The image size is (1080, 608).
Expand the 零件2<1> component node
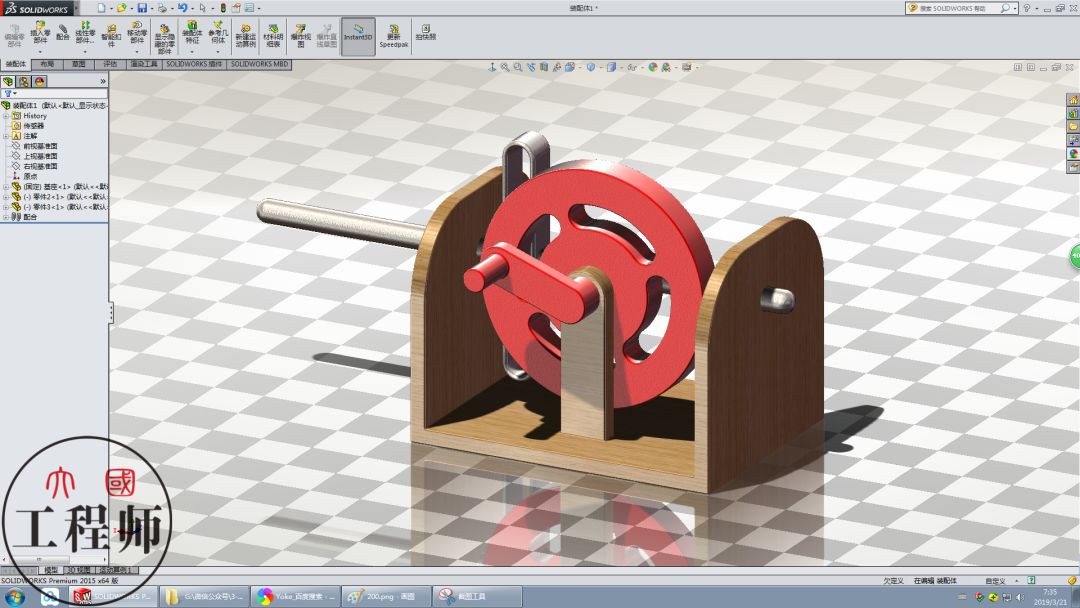6,197
